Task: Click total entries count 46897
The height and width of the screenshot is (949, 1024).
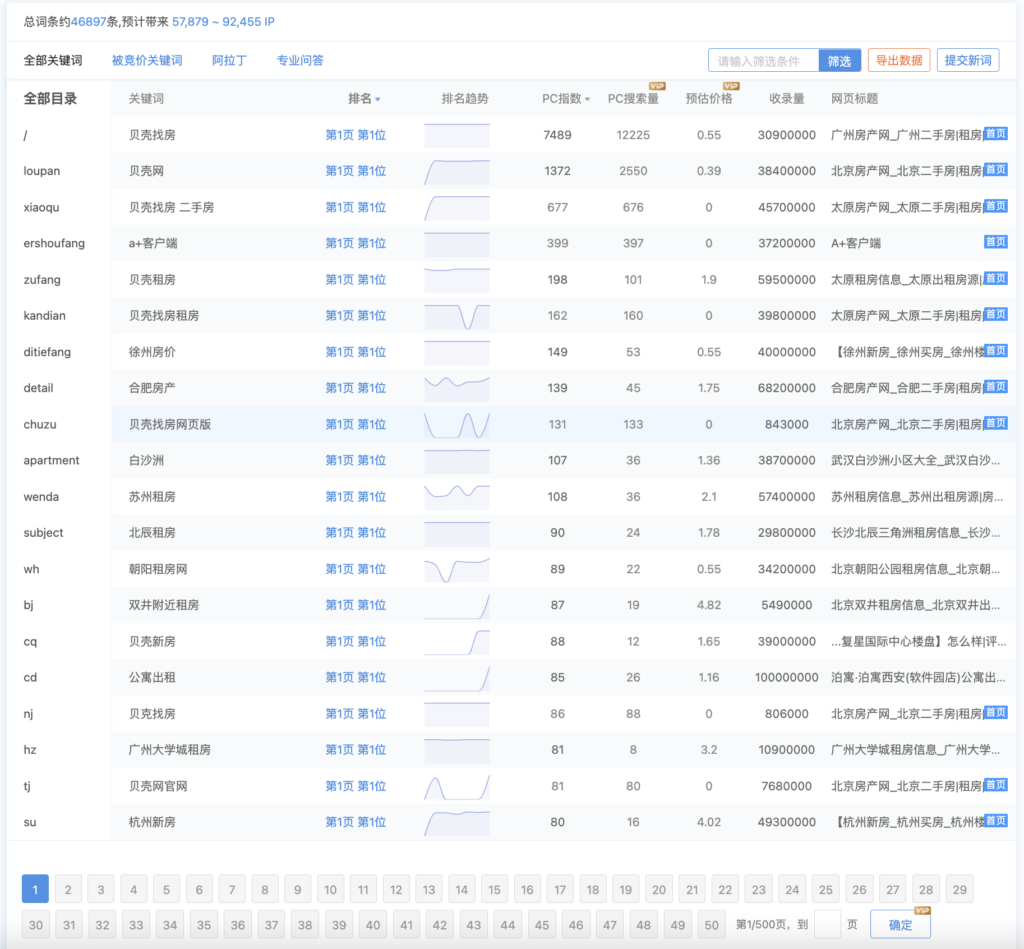Action: click(88, 22)
